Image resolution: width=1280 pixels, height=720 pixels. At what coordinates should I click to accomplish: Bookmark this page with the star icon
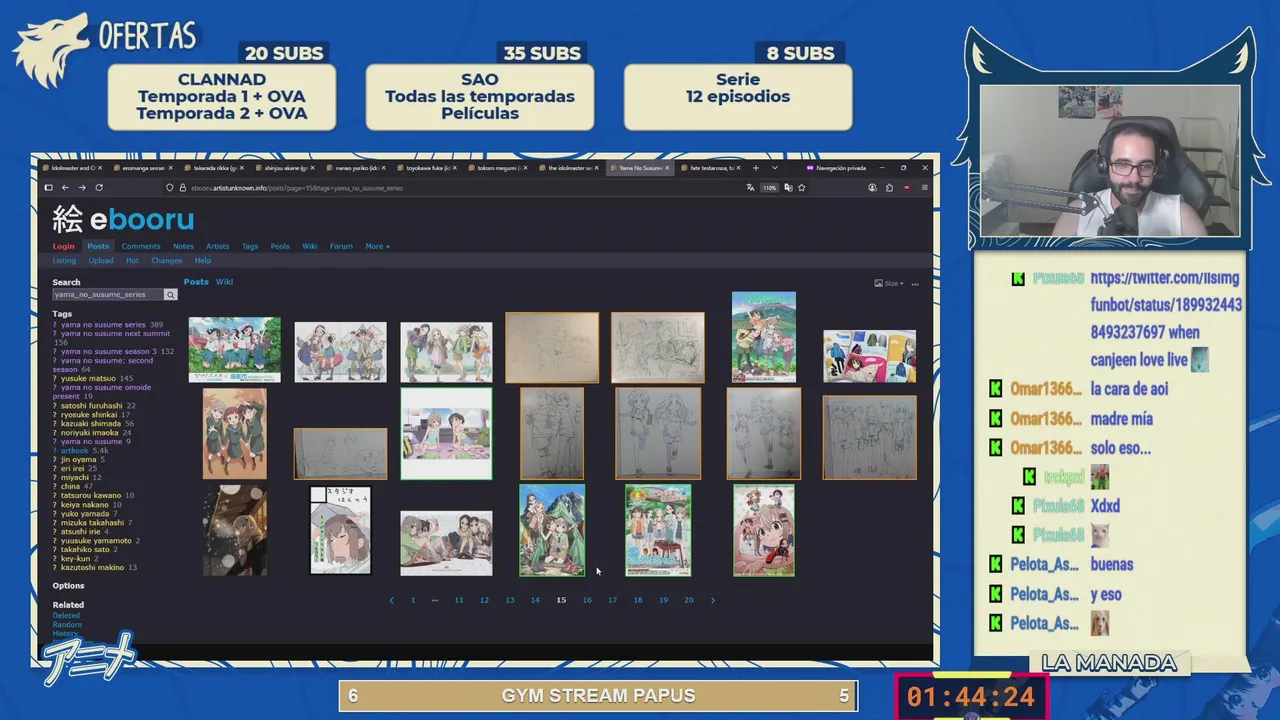click(801, 188)
